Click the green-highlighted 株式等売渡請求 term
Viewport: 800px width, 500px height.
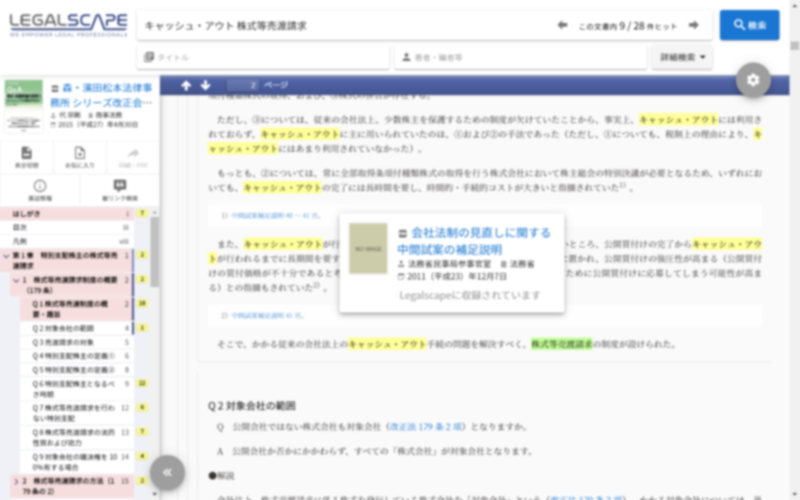(562, 344)
